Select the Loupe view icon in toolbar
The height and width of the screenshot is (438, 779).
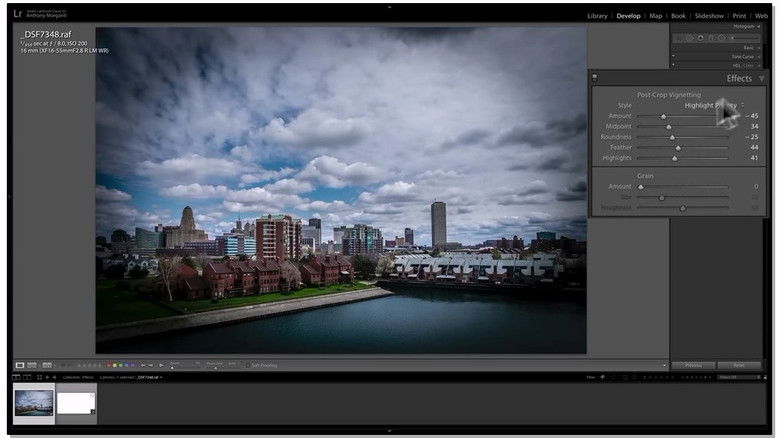pyautogui.click(x=19, y=365)
